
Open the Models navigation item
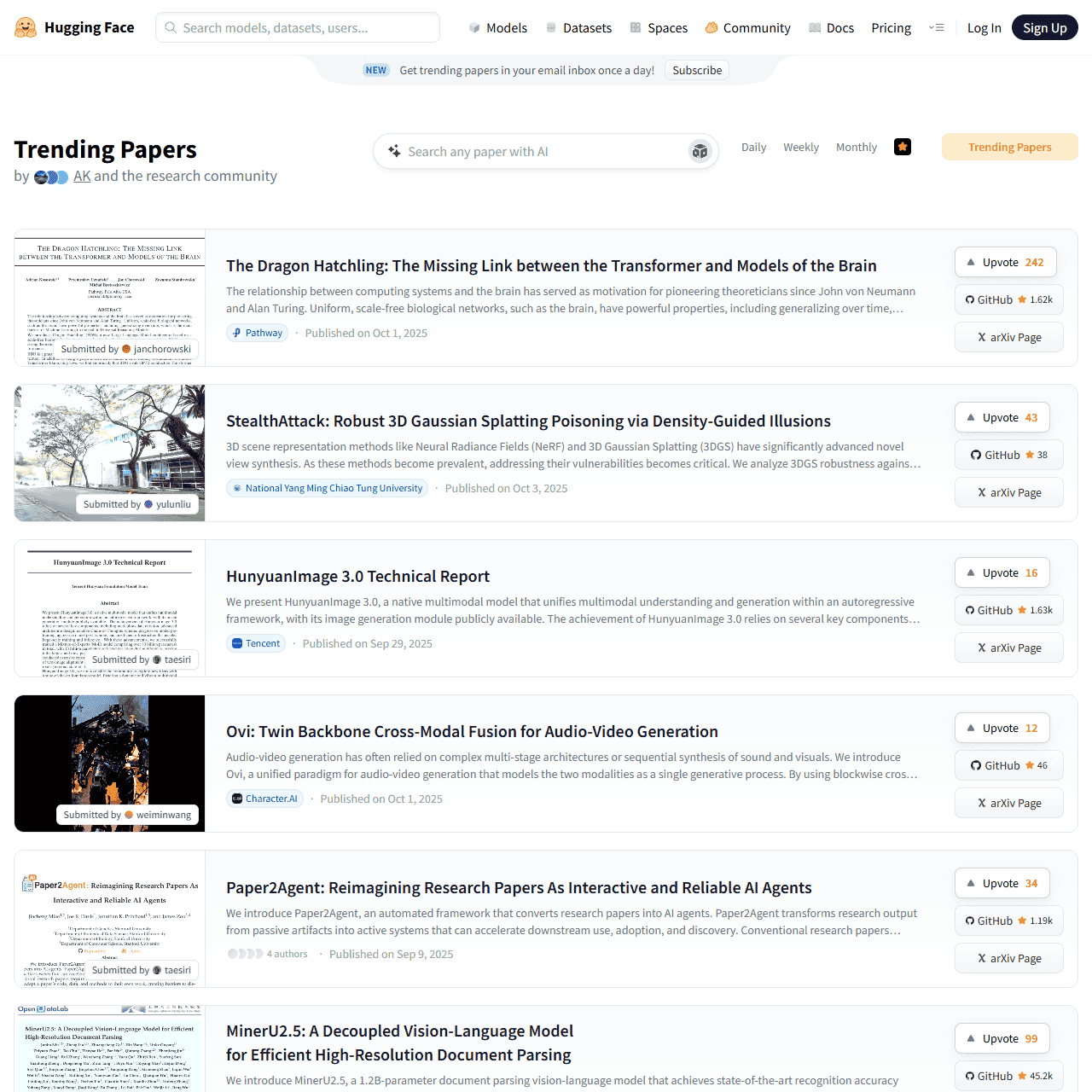498,27
